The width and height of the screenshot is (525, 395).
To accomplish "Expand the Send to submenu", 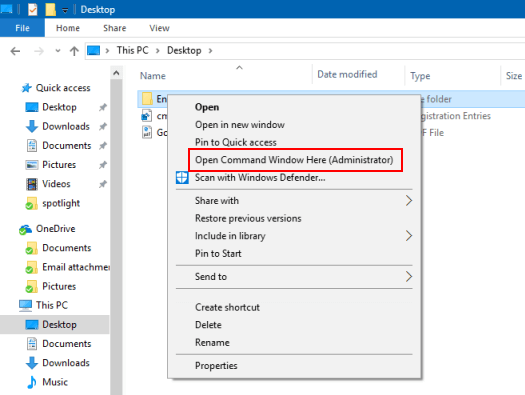I will coord(294,277).
